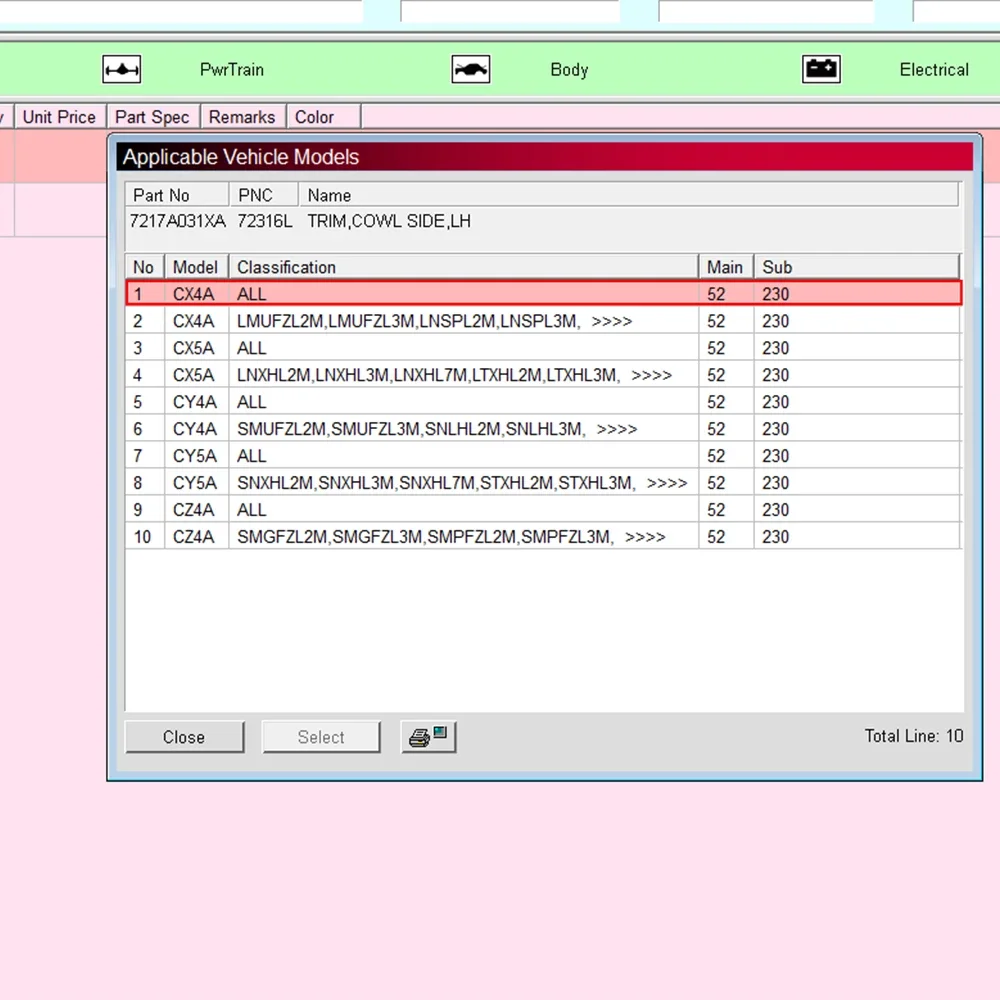
Task: Click the Body car silhouette icon
Action: 471,70
